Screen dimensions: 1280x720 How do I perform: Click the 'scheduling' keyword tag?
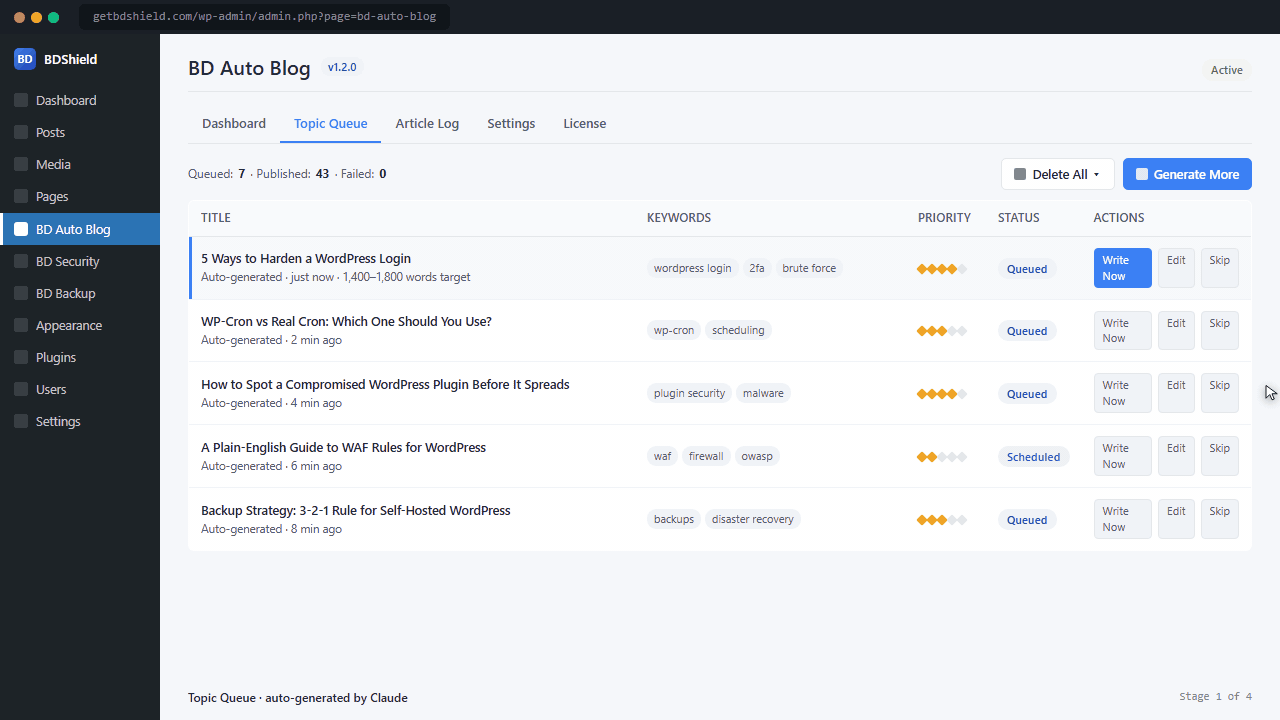(738, 330)
